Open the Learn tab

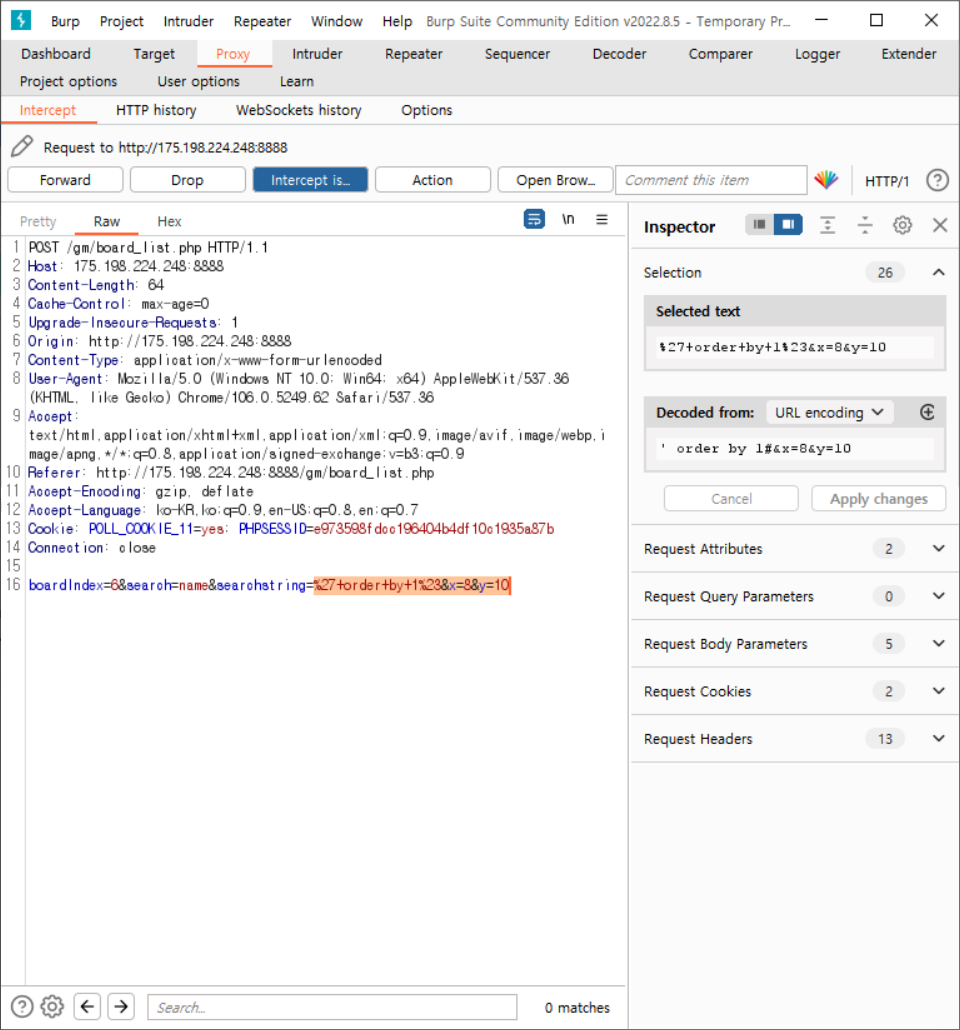click(296, 81)
